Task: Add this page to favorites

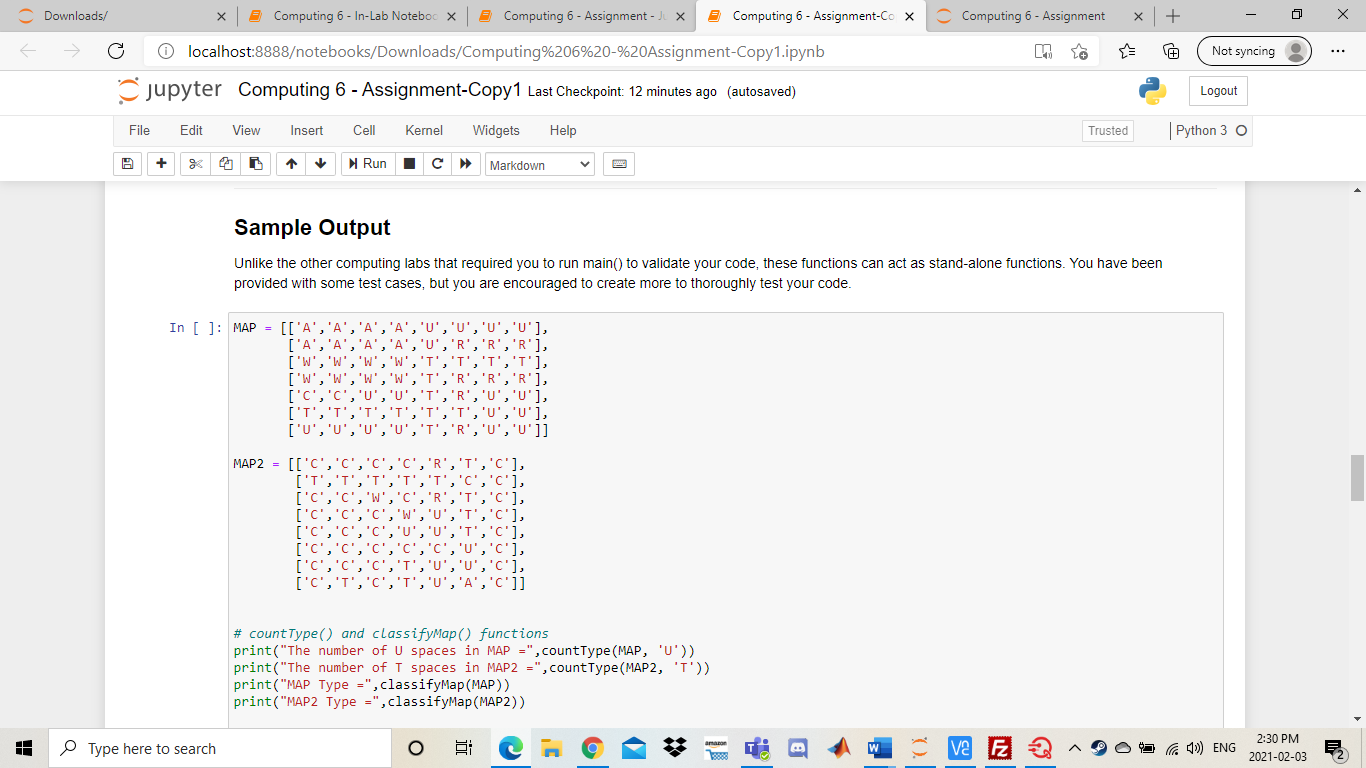Action: 1079,51
